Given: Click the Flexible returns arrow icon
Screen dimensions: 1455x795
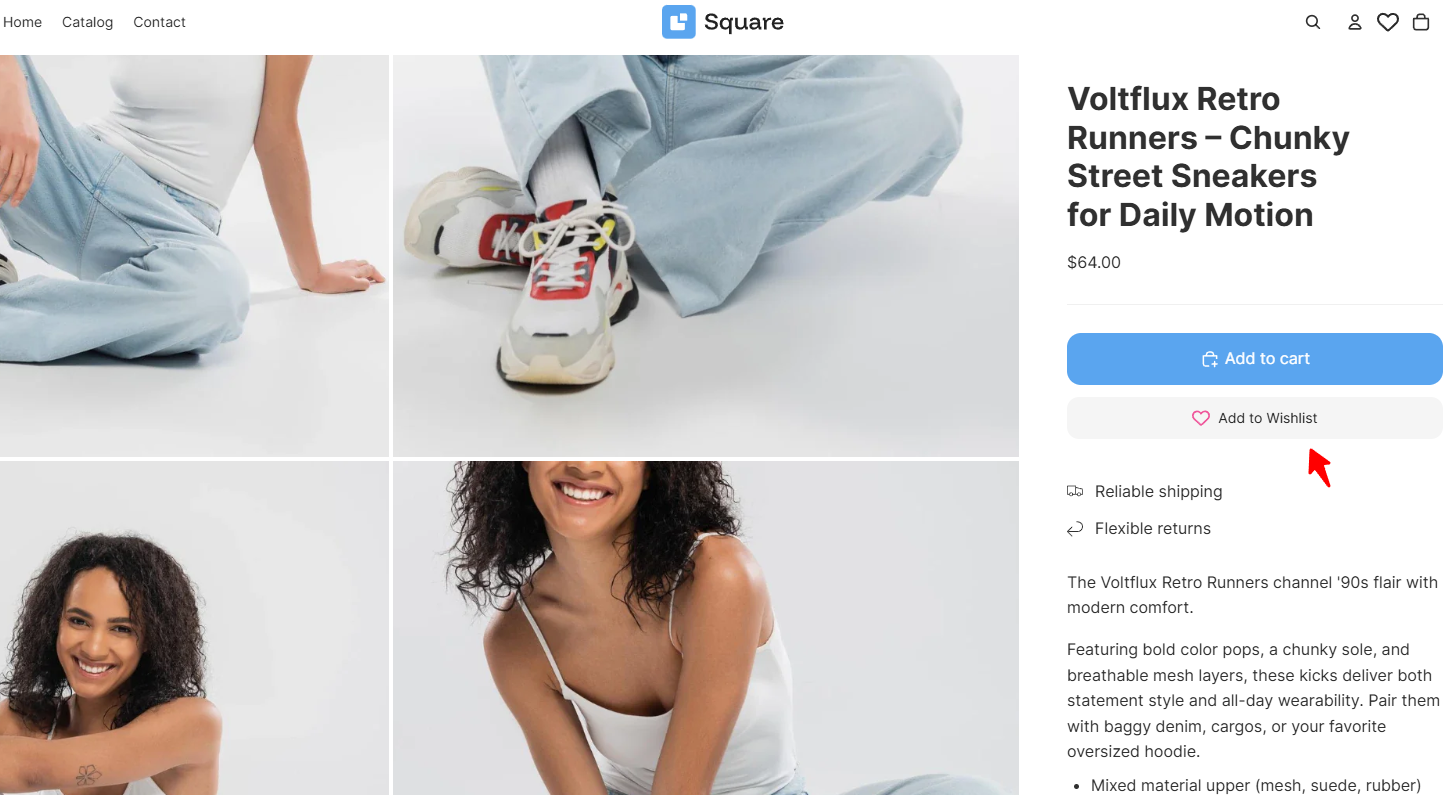Looking at the screenshot, I should pos(1075,528).
